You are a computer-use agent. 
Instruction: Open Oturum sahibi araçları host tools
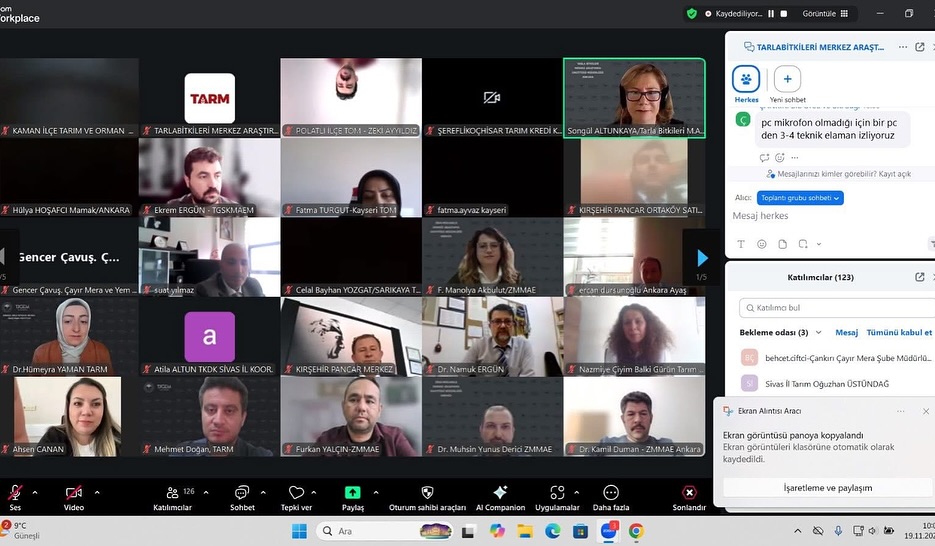[x=427, y=493]
